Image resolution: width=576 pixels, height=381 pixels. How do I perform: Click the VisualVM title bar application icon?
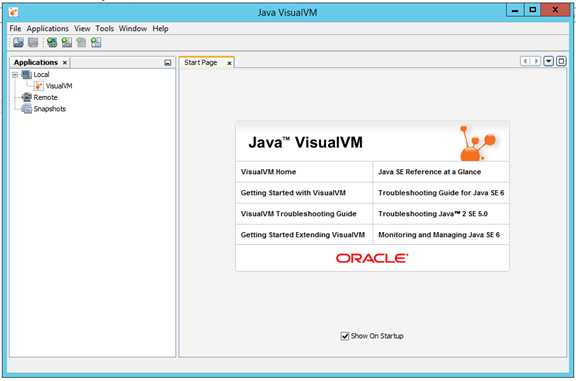click(13, 12)
